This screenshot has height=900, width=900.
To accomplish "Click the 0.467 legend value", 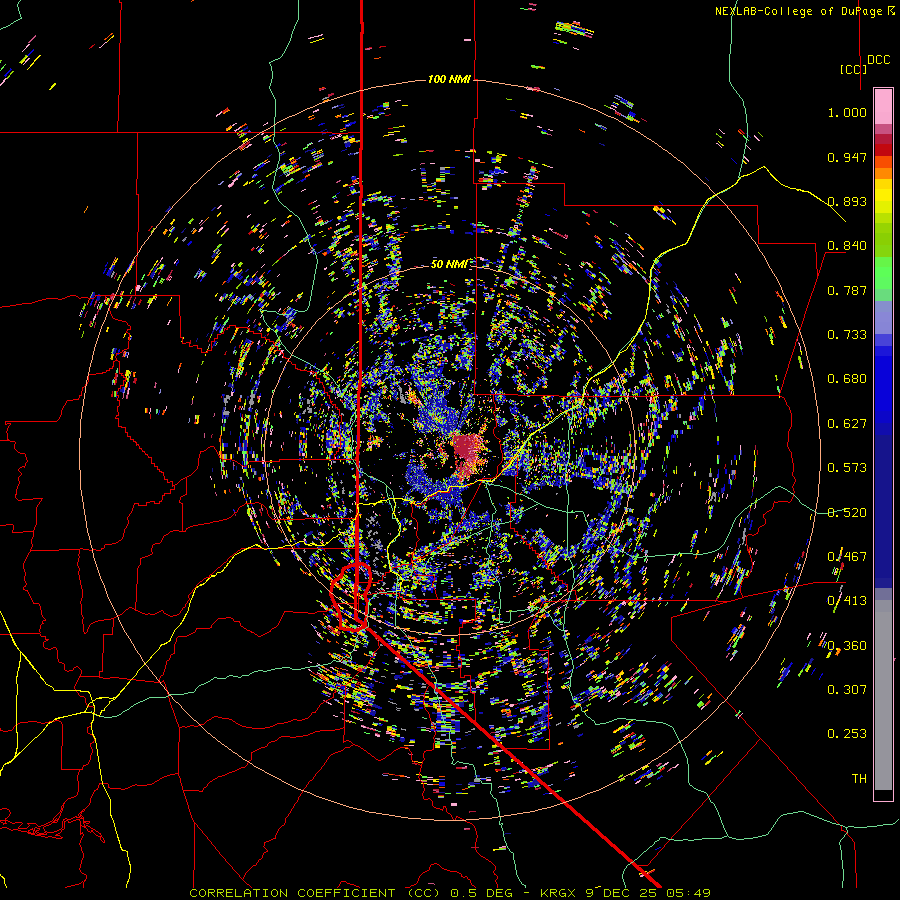I will tap(847, 557).
